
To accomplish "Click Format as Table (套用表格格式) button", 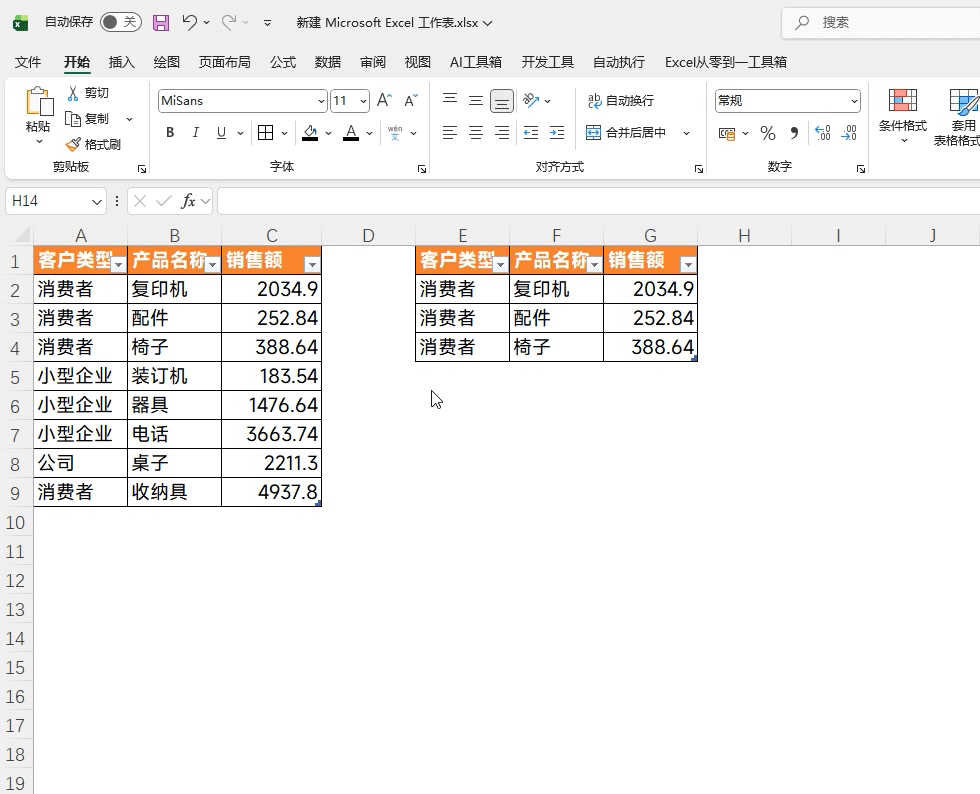I will (957, 117).
